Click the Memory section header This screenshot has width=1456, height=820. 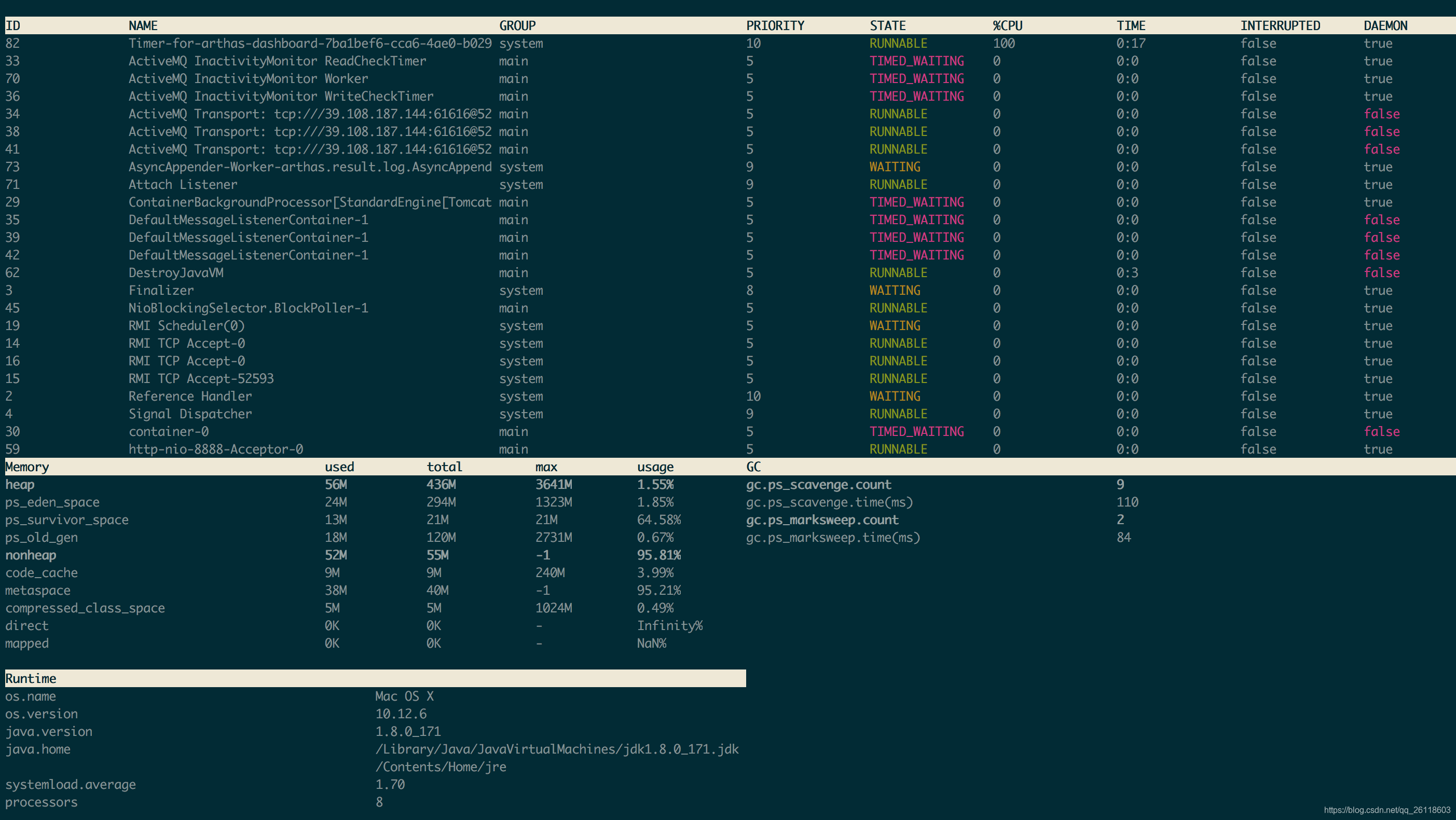tap(27, 467)
